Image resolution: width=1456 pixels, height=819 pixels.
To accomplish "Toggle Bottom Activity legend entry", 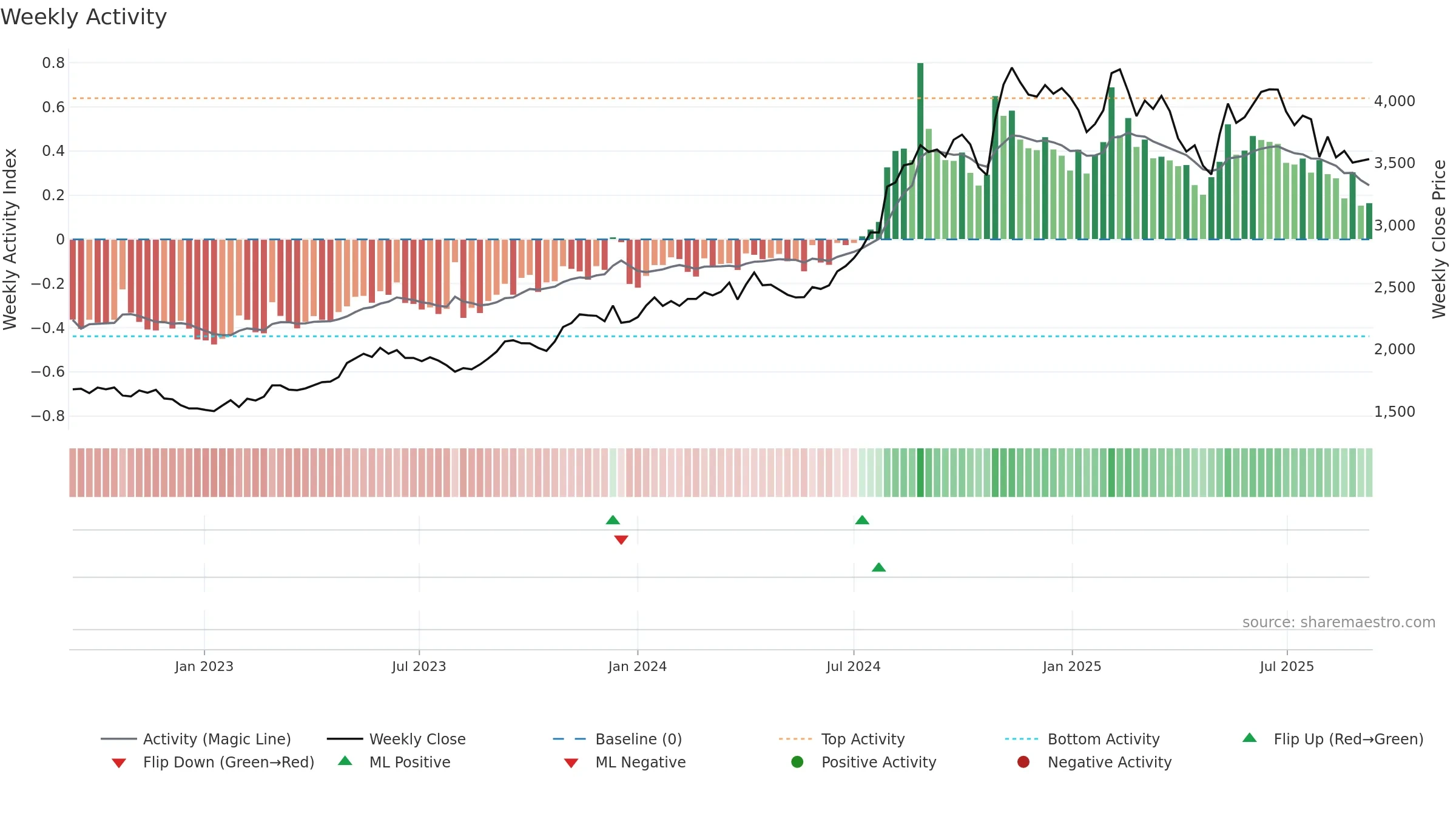I will click(x=1082, y=739).
